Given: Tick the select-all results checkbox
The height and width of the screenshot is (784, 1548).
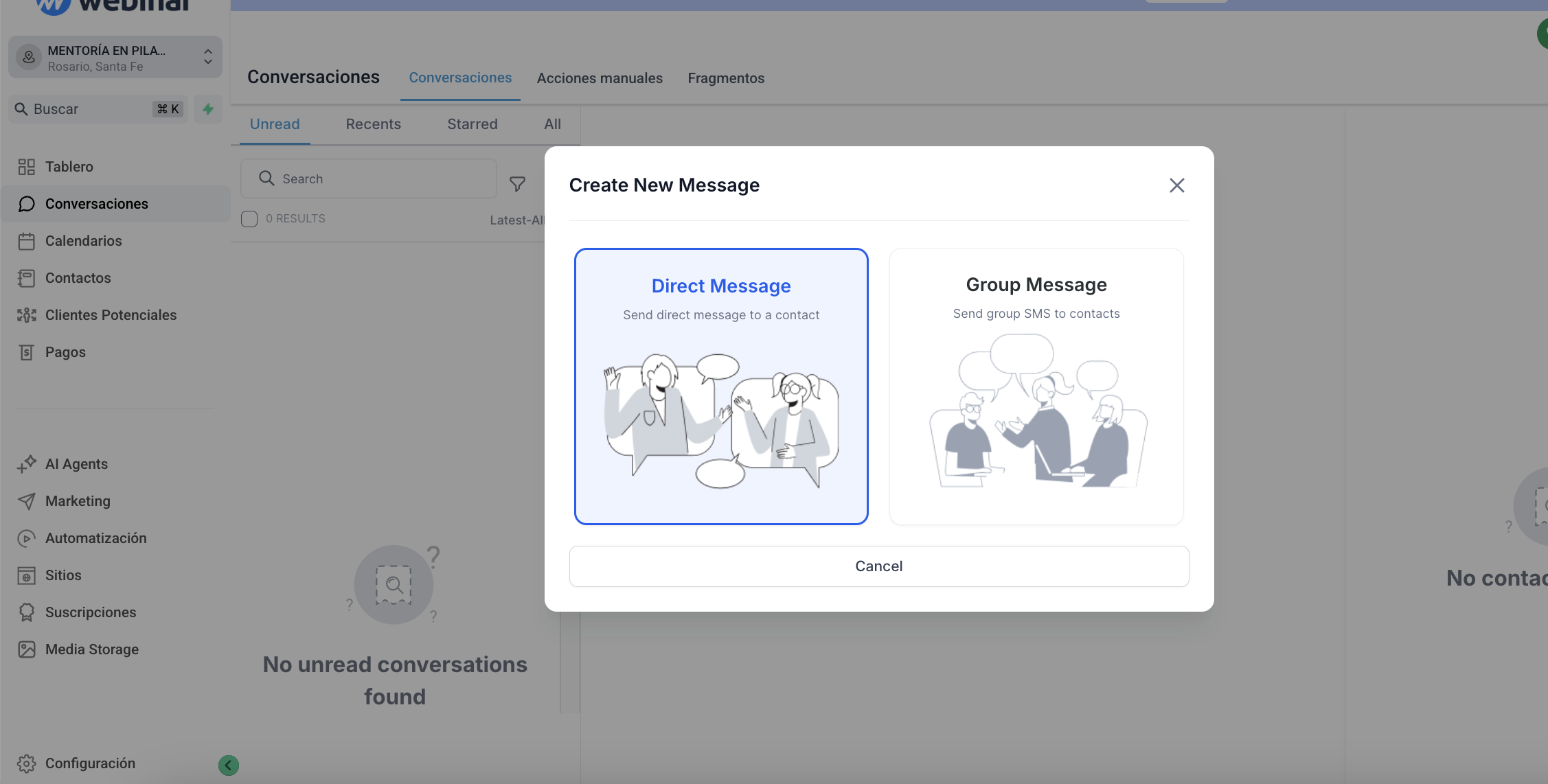Looking at the screenshot, I should coord(249,219).
